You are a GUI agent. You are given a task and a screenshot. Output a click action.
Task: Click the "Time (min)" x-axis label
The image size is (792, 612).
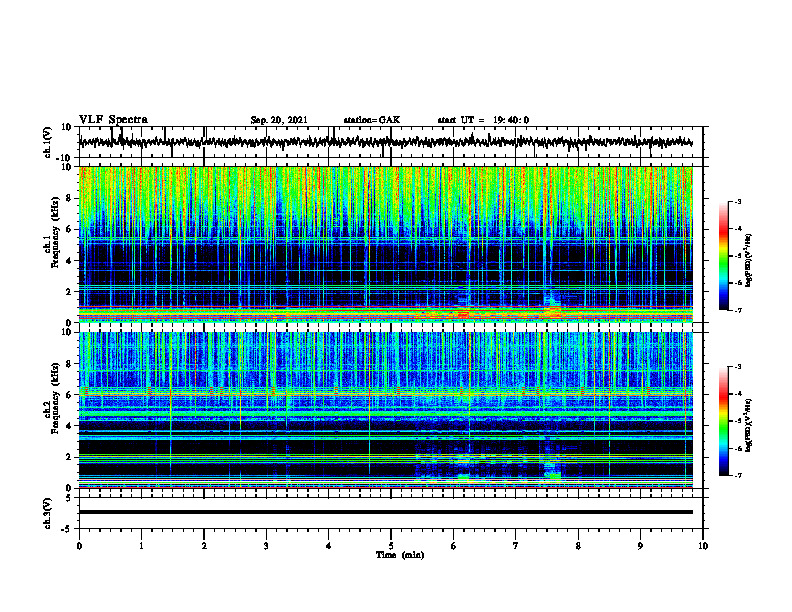tap(400, 555)
